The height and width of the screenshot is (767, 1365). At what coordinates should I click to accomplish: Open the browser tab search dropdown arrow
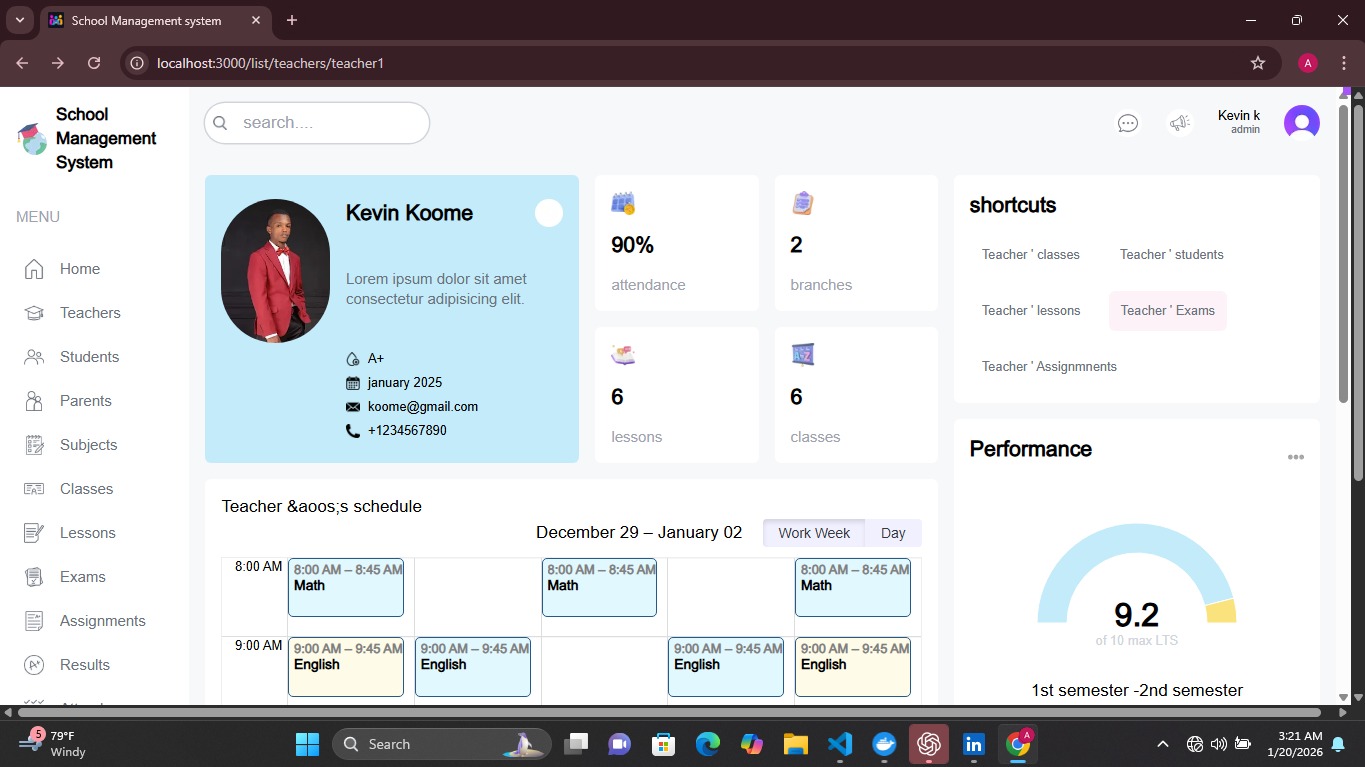click(19, 20)
